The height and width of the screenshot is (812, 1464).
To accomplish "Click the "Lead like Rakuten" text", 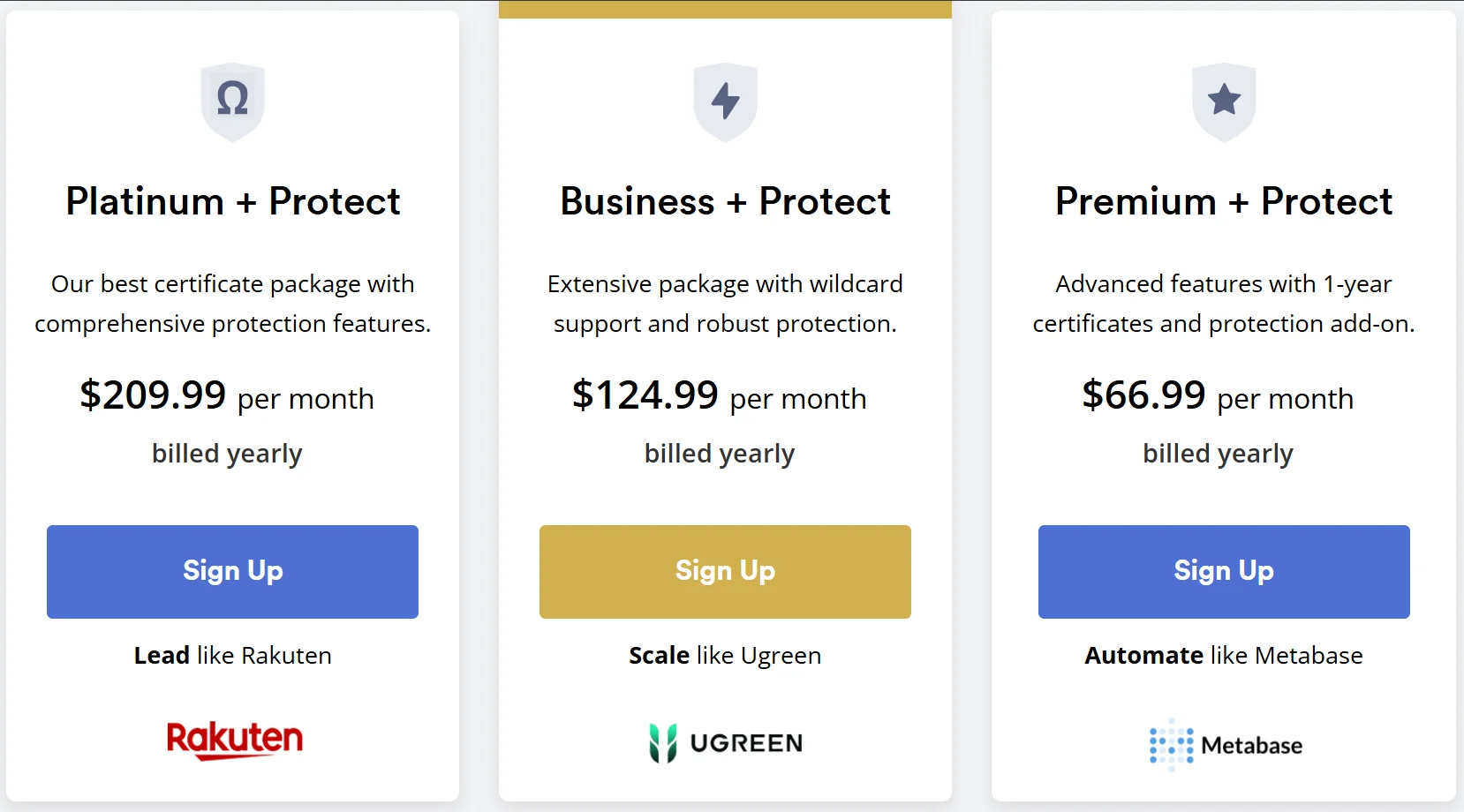I will pyautogui.click(x=233, y=655).
